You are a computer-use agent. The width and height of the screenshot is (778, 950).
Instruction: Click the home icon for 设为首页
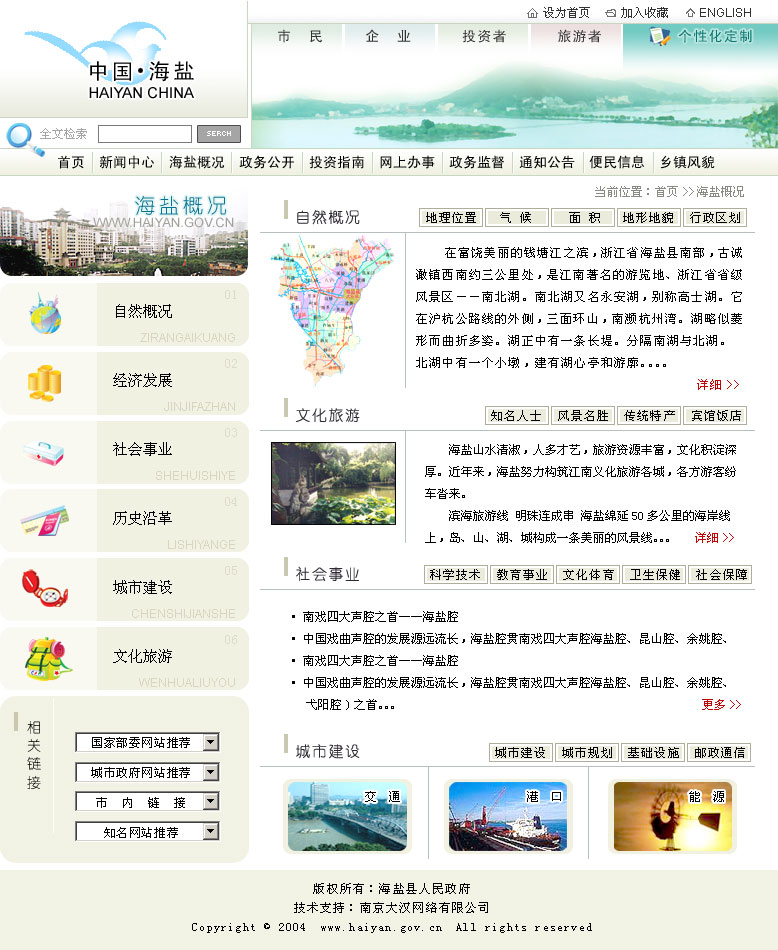tap(532, 13)
